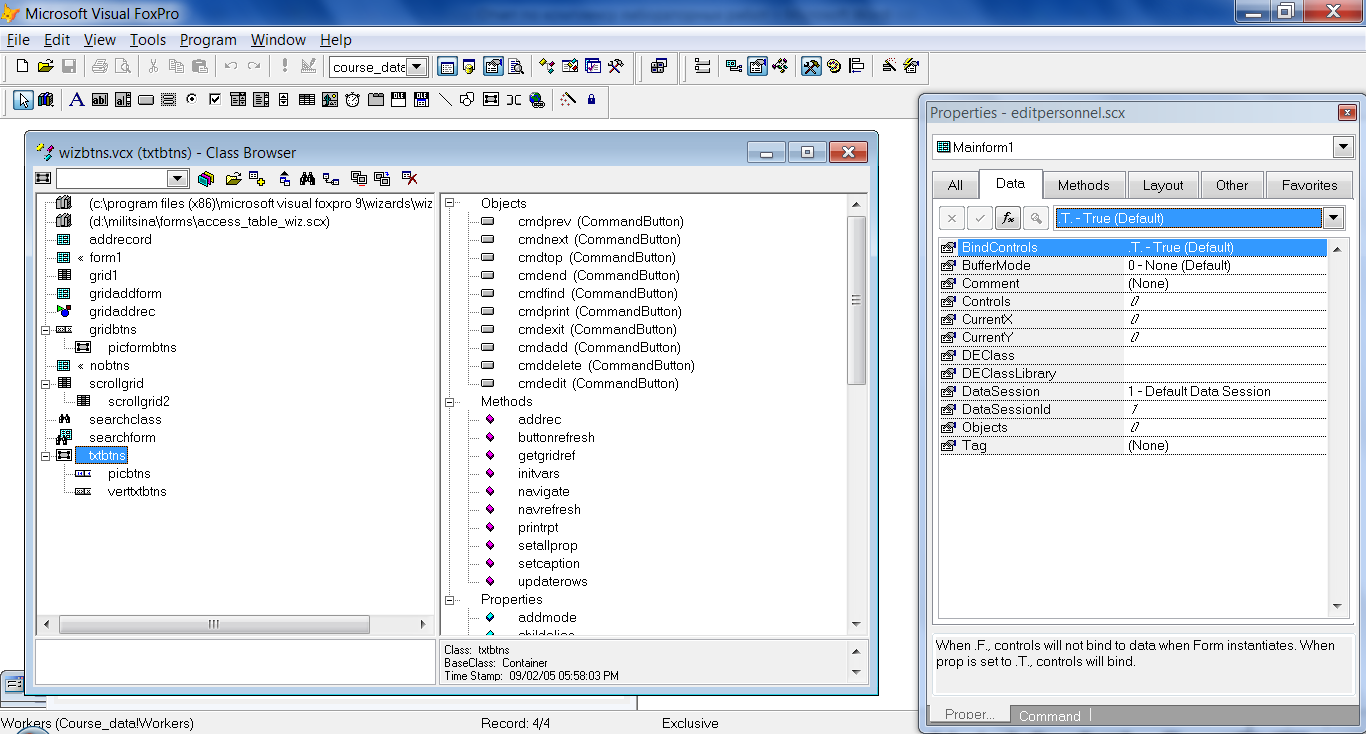This screenshot has width=1366, height=734.
Task: Select the Timer control tool
Action: pyautogui.click(x=353, y=100)
